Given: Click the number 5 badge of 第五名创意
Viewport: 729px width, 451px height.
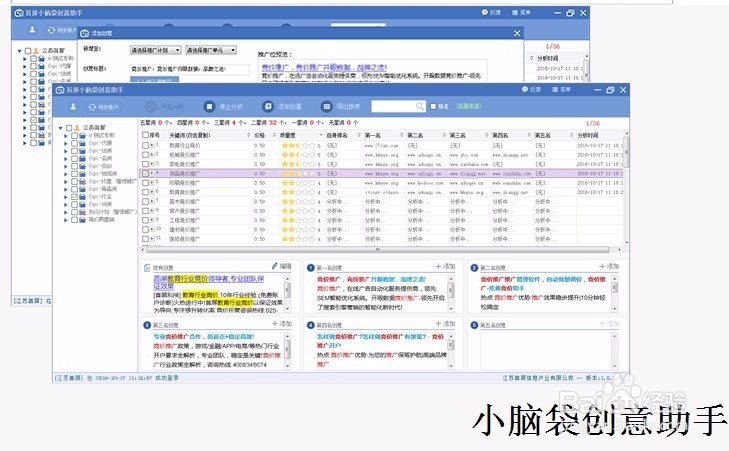Looking at the screenshot, I should pos(474,325).
